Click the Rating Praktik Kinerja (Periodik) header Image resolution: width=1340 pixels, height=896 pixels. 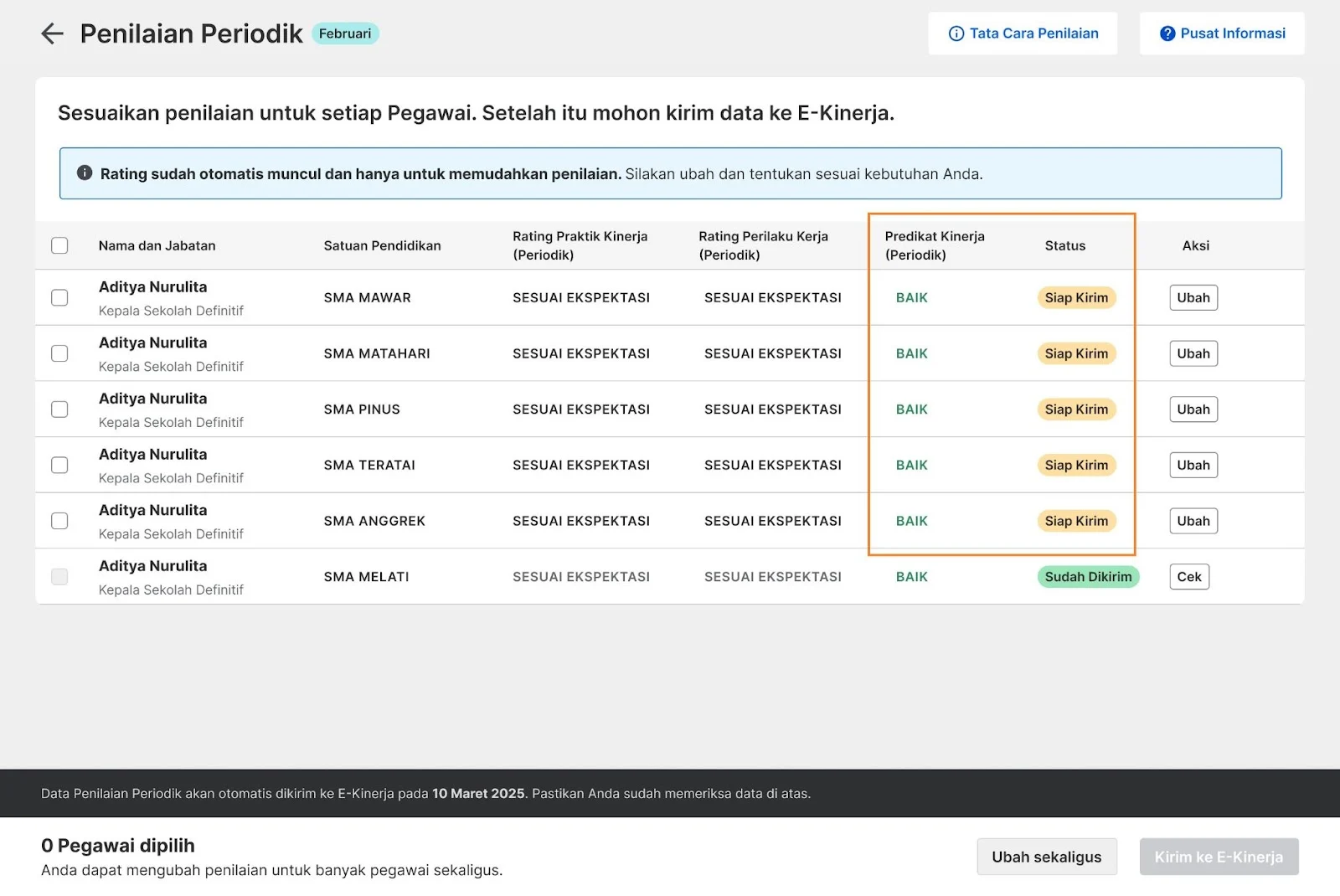(580, 245)
